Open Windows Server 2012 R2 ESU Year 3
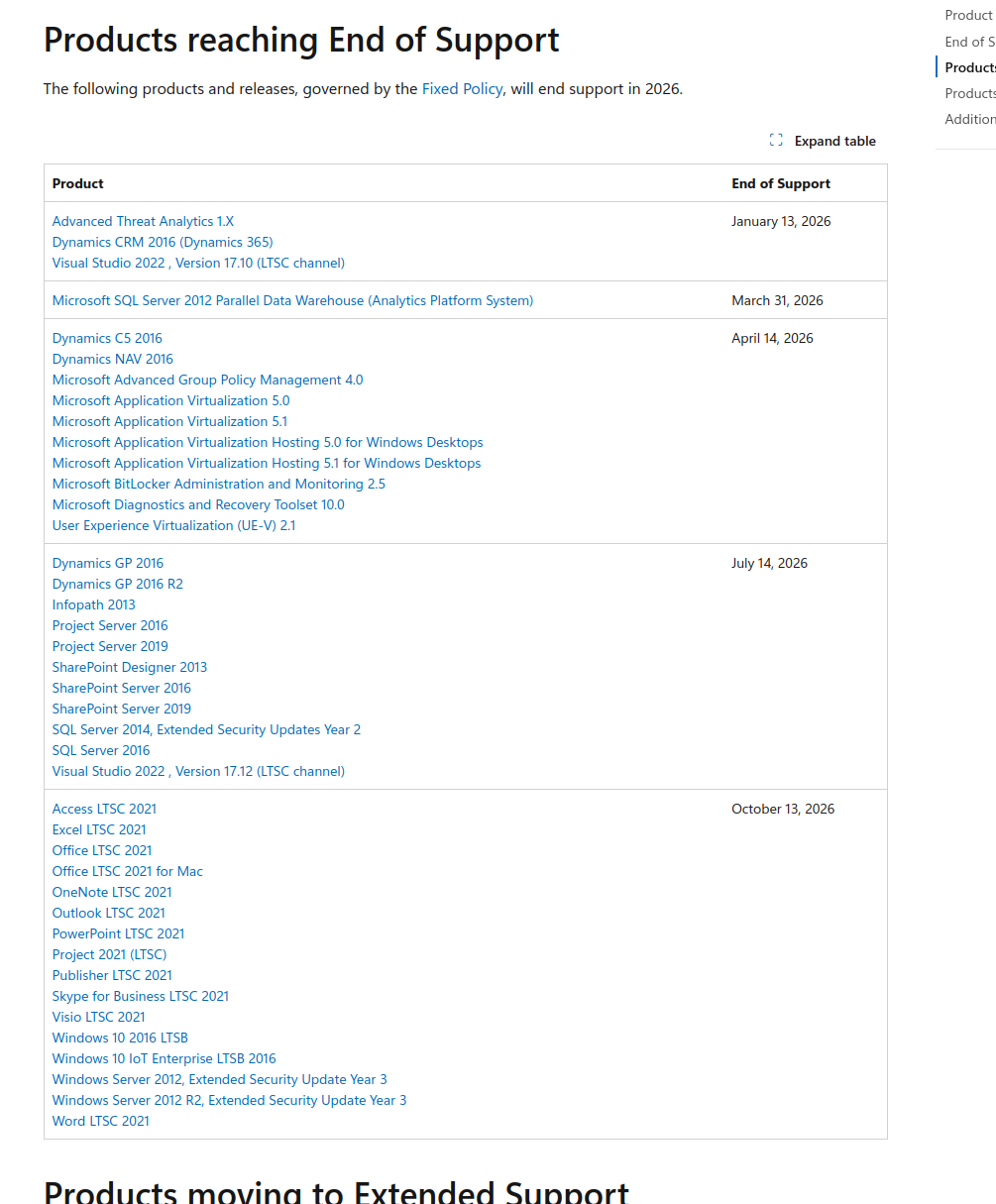Image resolution: width=996 pixels, height=1204 pixels. (x=229, y=1101)
